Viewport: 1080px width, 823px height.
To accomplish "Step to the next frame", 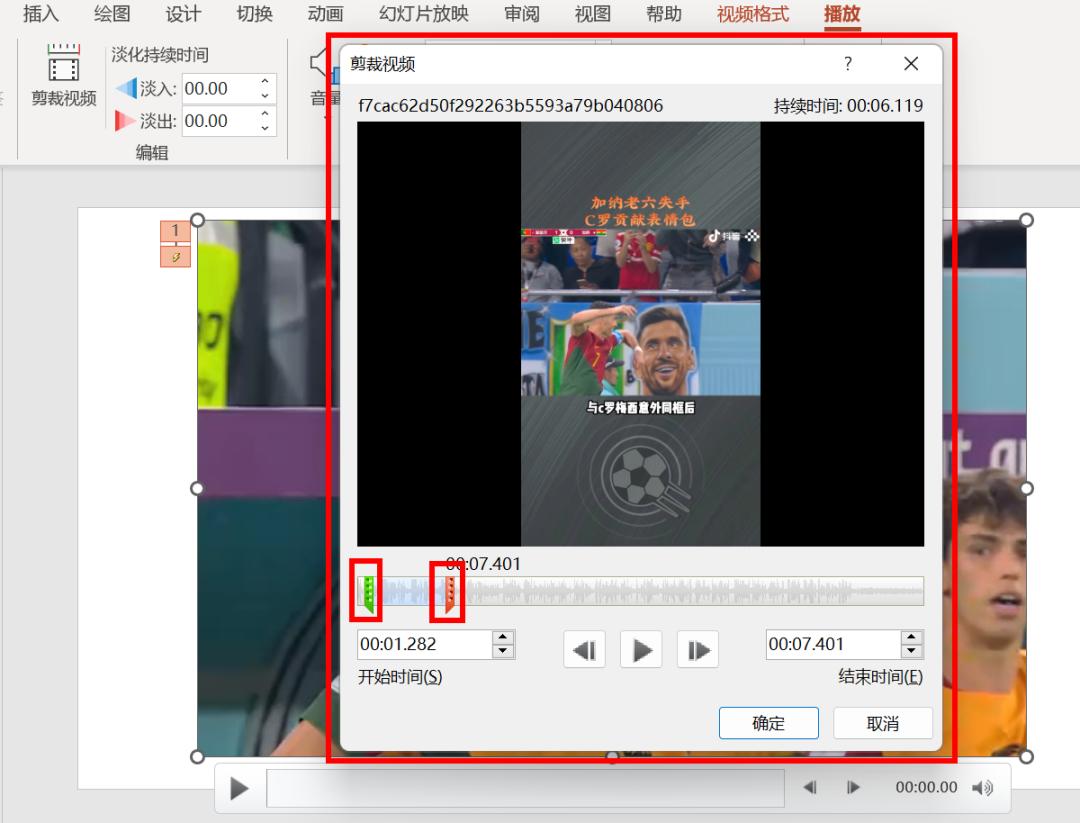I will 697,649.
